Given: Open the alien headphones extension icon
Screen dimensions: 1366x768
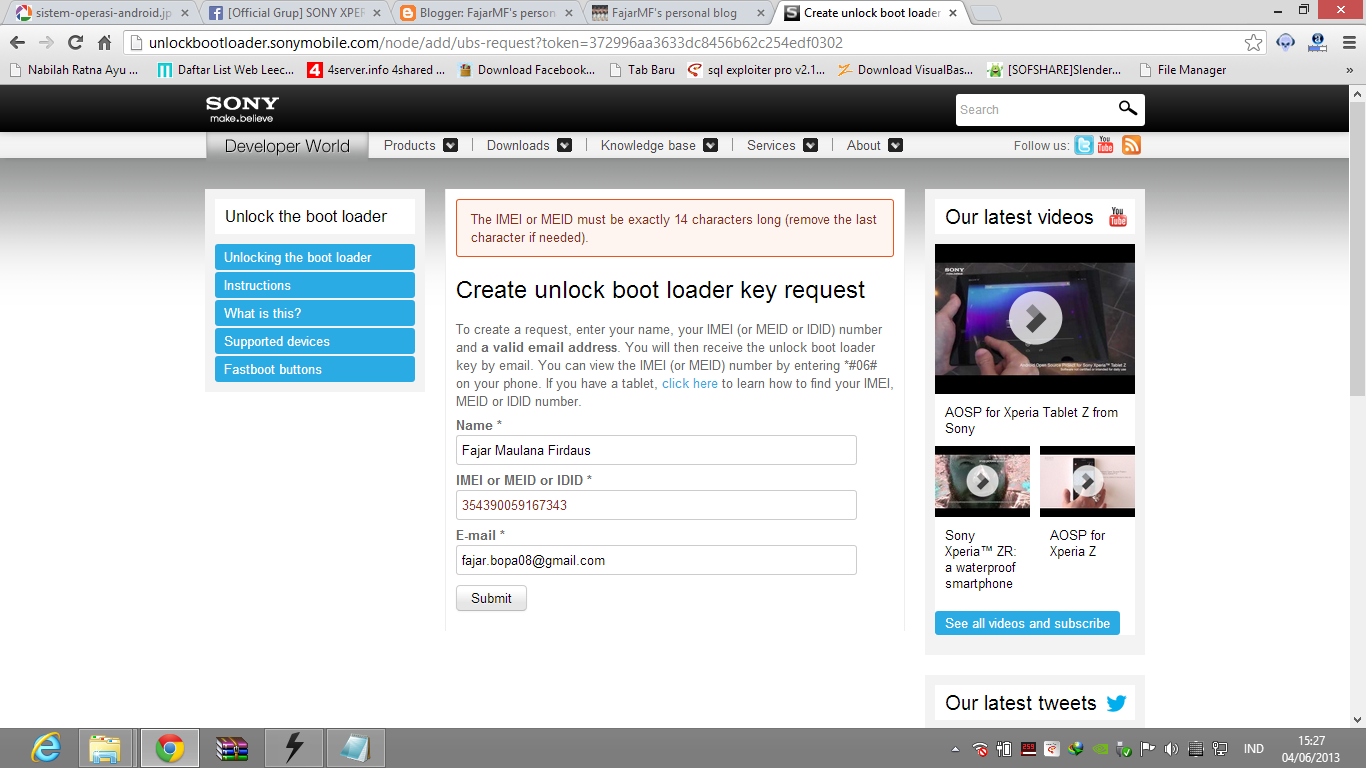Looking at the screenshot, I should click(1286, 43).
